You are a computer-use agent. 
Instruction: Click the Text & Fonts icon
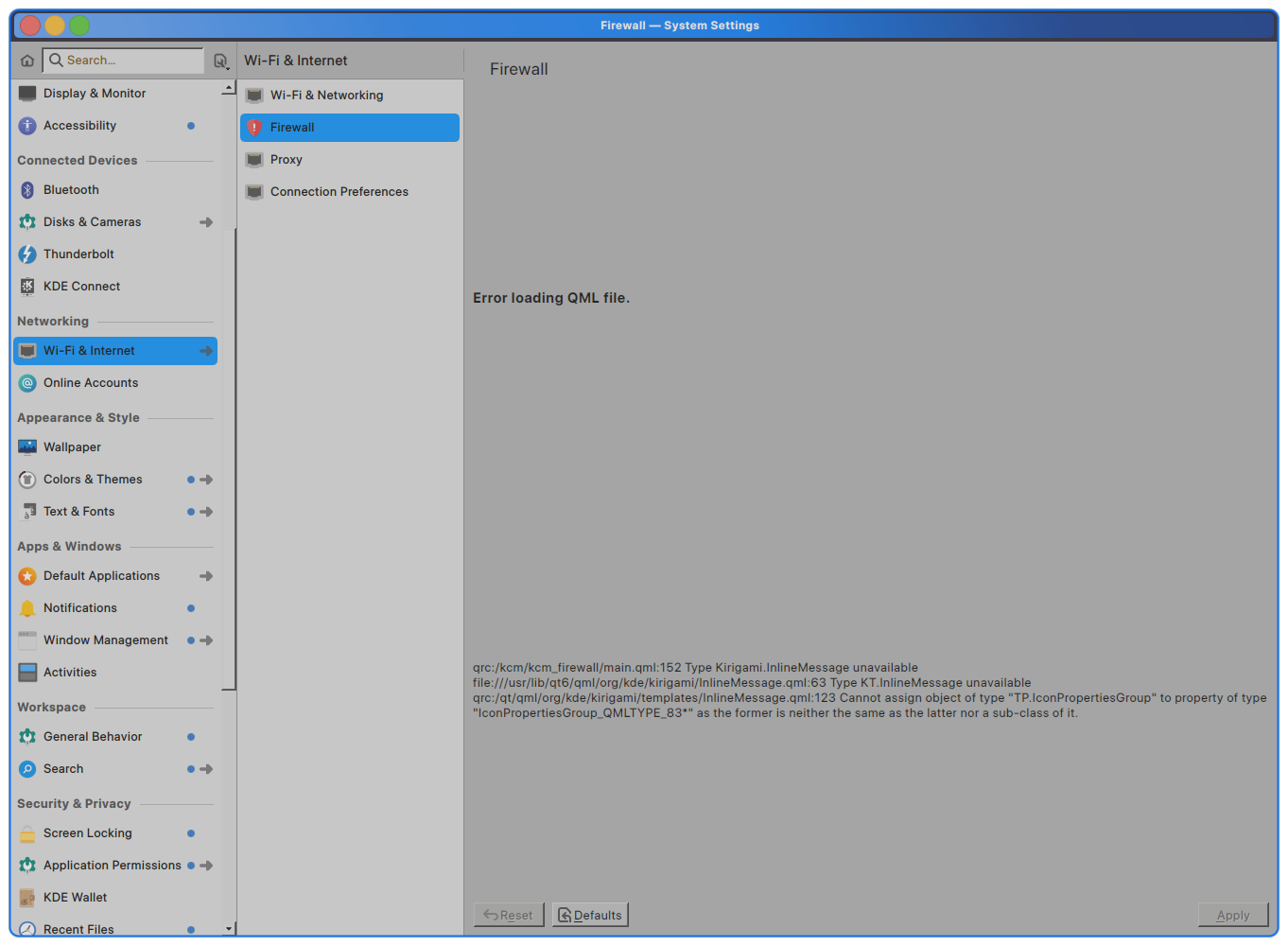[27, 512]
